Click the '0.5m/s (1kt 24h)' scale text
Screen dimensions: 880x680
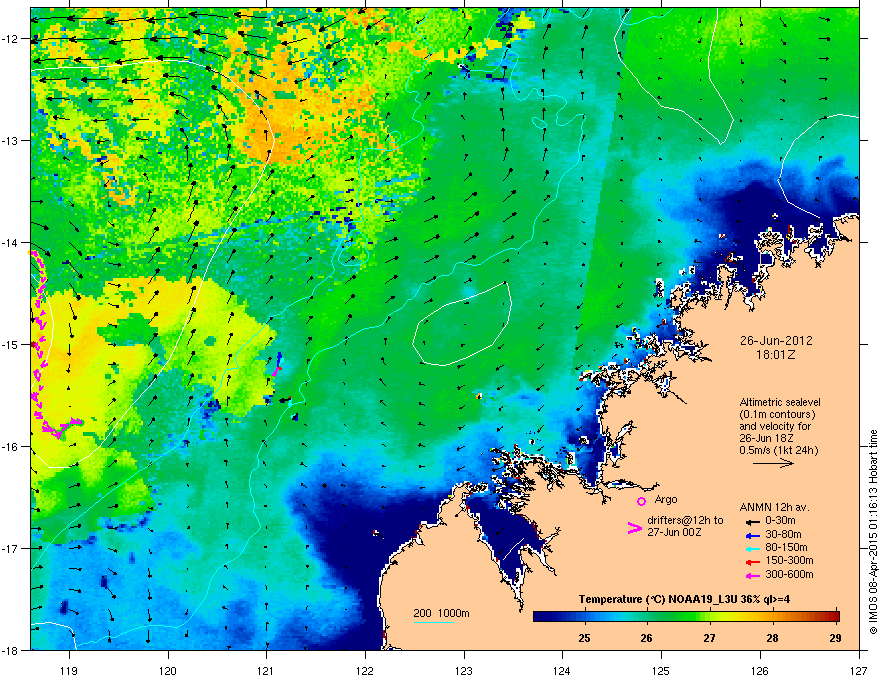coord(778,451)
